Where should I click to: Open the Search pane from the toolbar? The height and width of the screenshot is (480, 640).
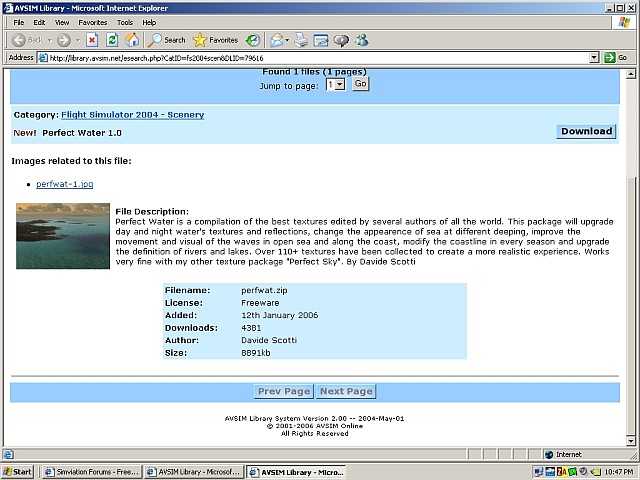[167, 40]
